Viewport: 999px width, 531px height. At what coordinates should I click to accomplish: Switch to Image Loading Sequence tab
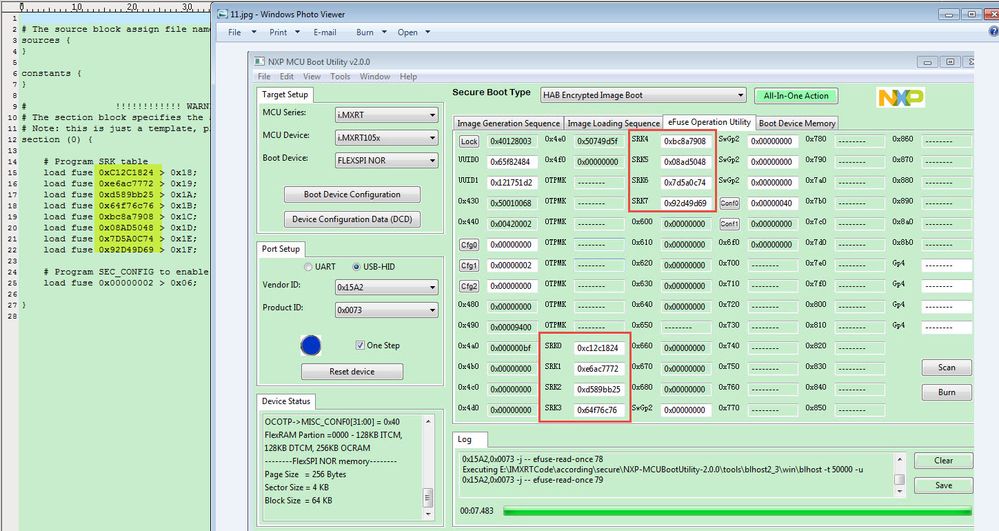[614, 123]
